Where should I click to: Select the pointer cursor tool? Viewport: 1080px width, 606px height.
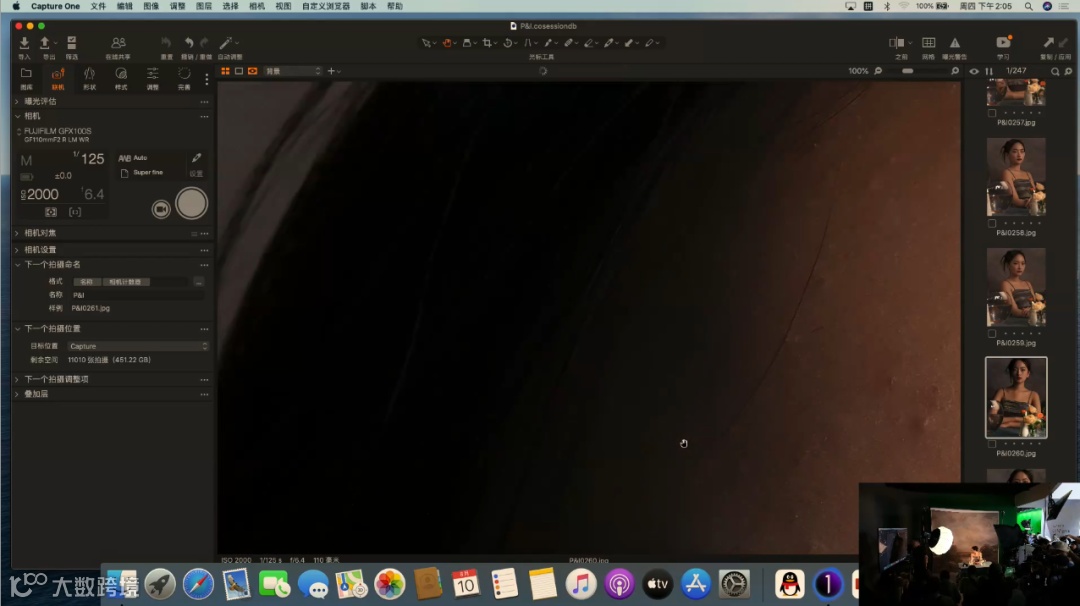426,43
